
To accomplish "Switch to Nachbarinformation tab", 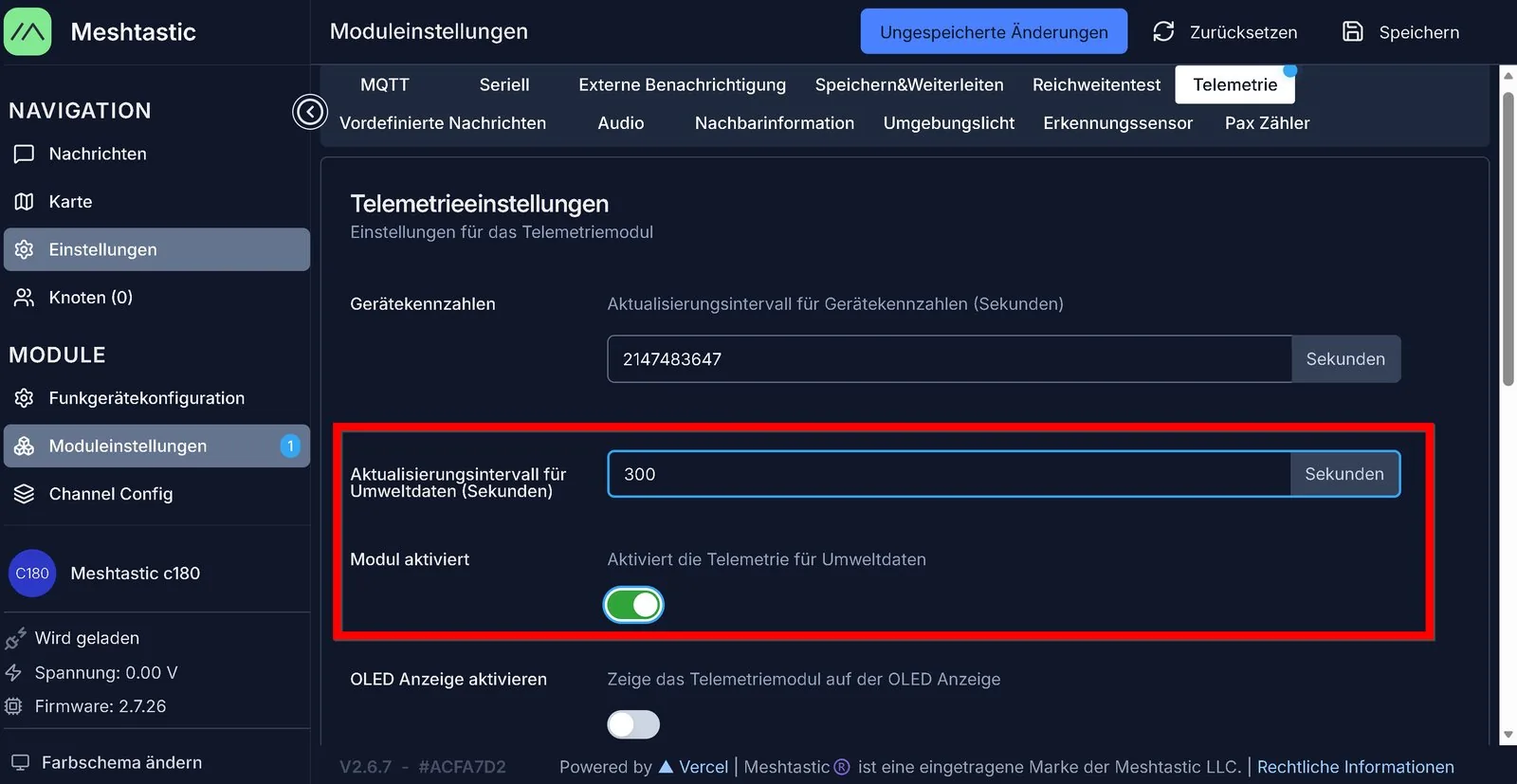I will pos(775,123).
